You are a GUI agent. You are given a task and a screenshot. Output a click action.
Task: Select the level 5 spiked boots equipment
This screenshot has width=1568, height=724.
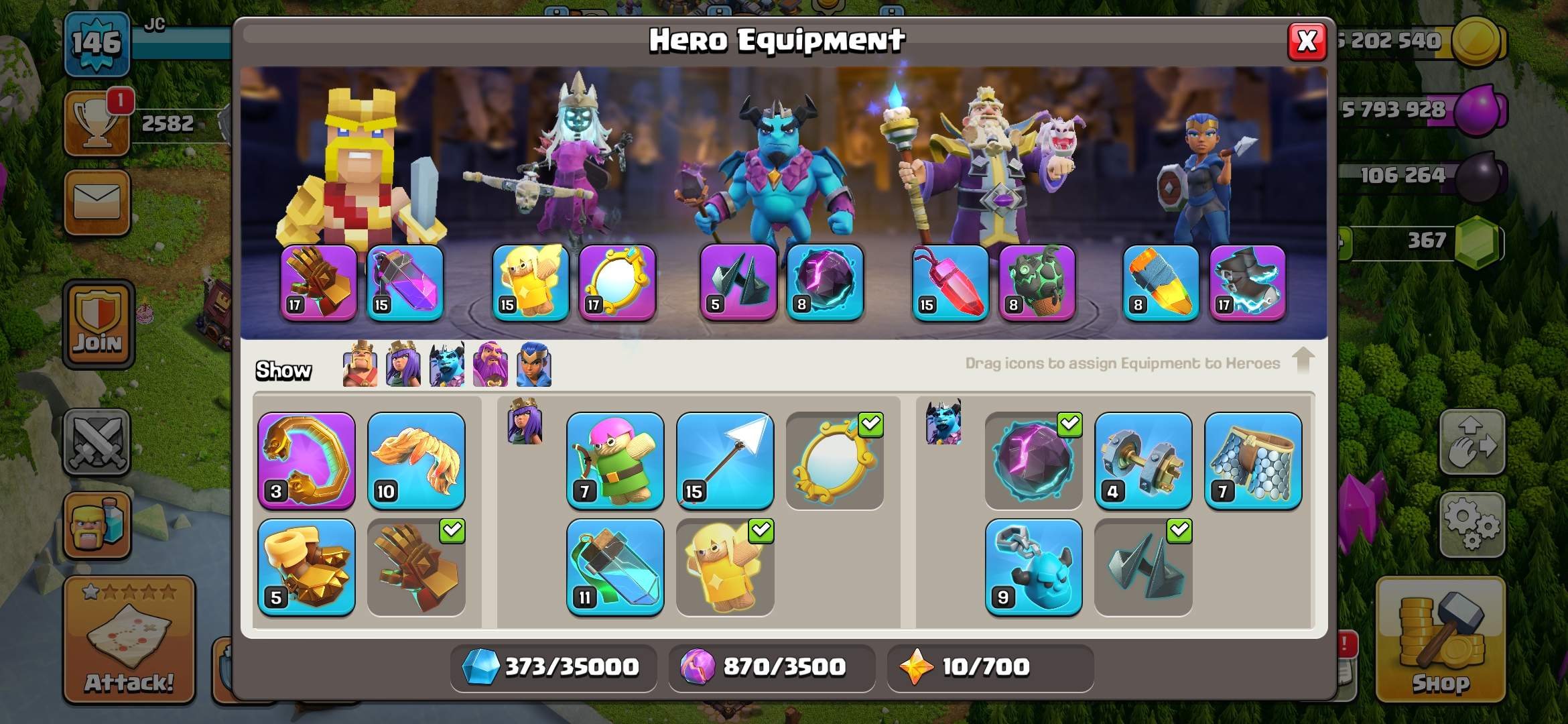point(307,567)
